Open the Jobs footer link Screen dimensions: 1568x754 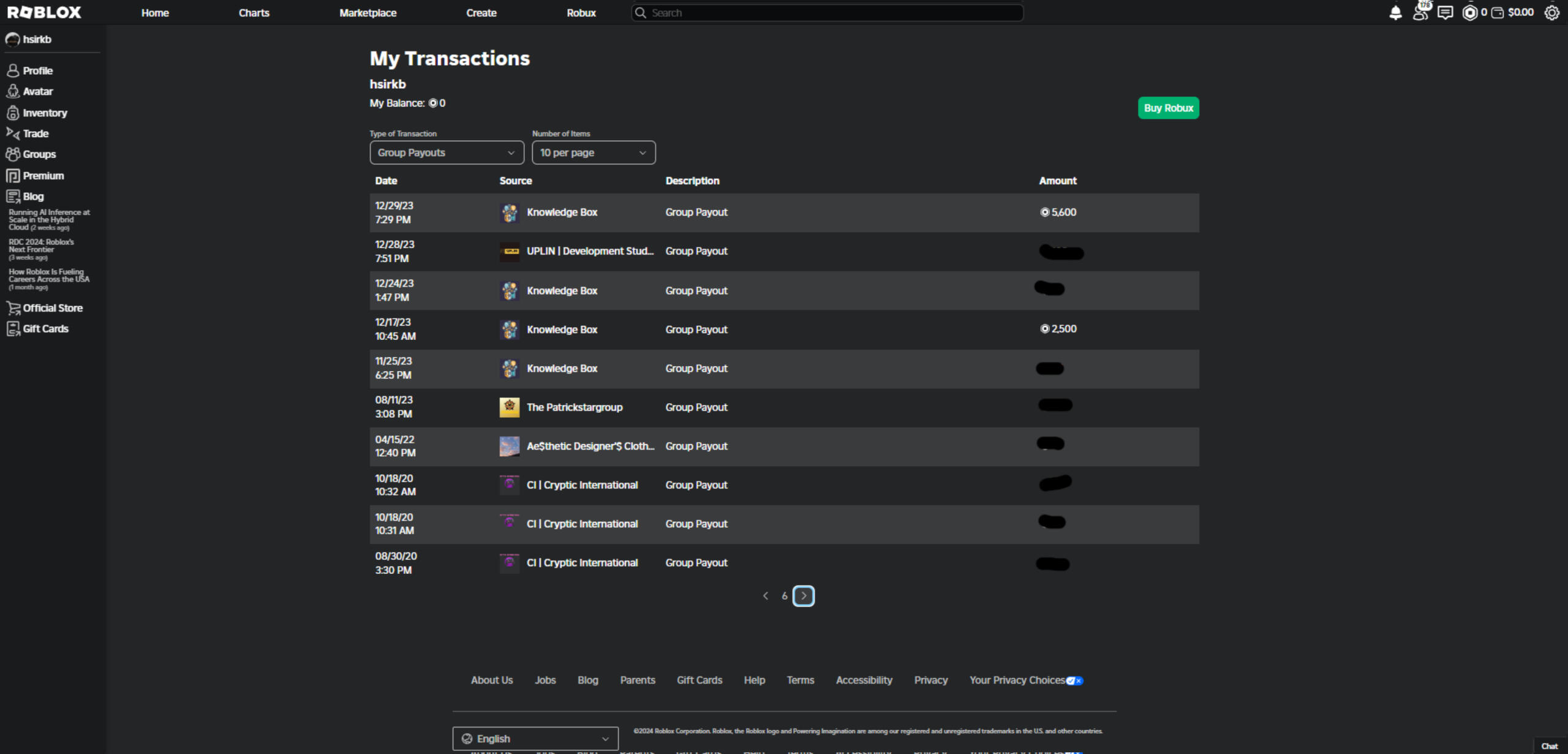[545, 680]
